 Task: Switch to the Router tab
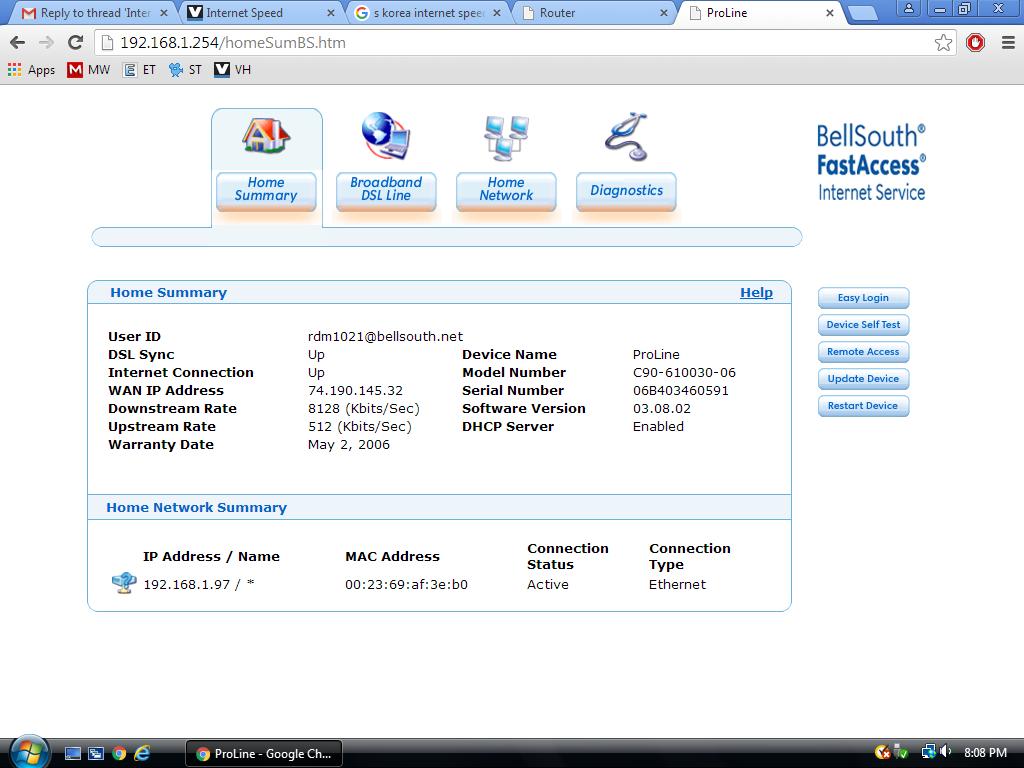click(595, 12)
